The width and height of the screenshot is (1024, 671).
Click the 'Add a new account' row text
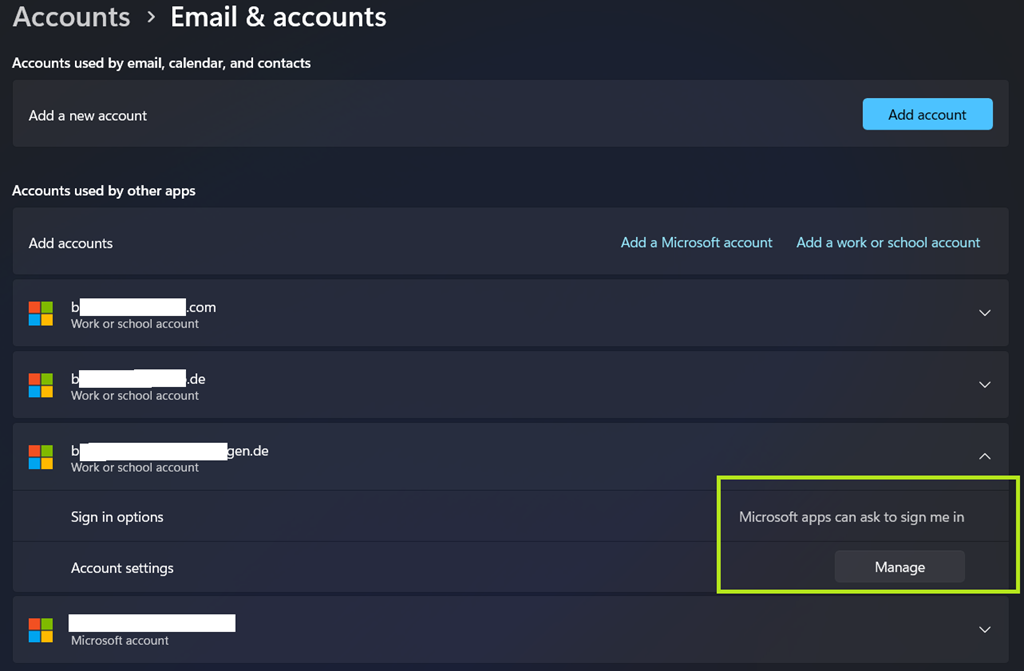click(x=88, y=116)
